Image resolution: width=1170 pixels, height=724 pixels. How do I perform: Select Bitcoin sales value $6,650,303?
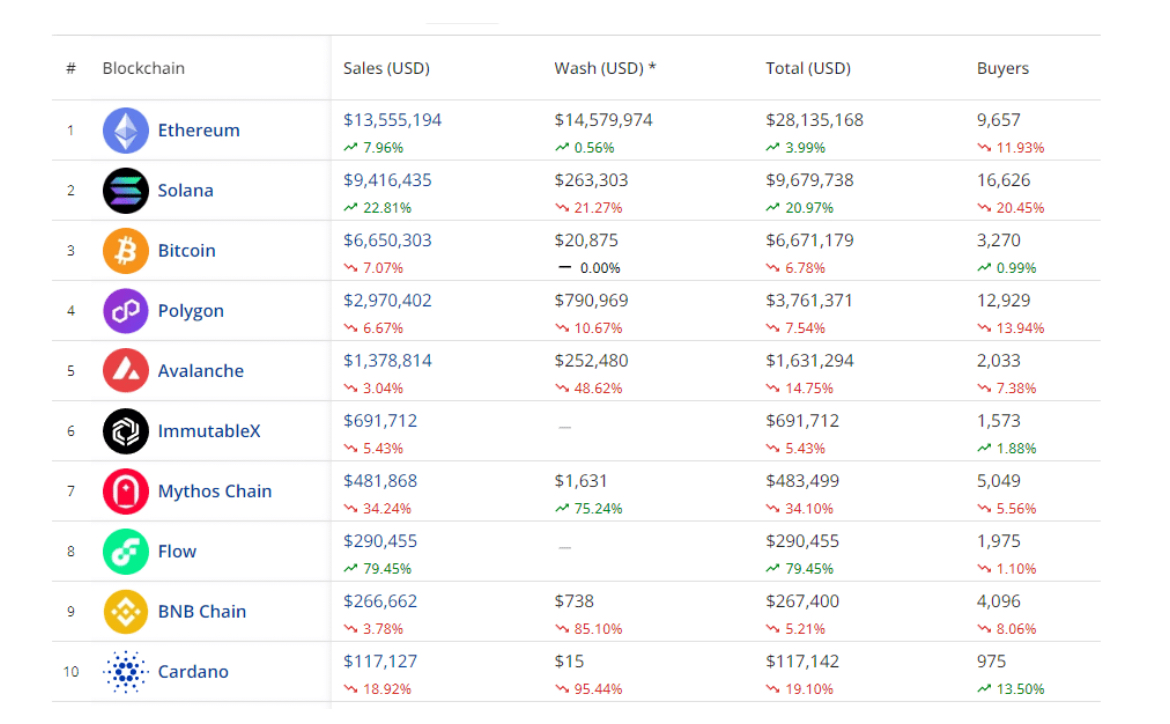pyautogui.click(x=387, y=240)
